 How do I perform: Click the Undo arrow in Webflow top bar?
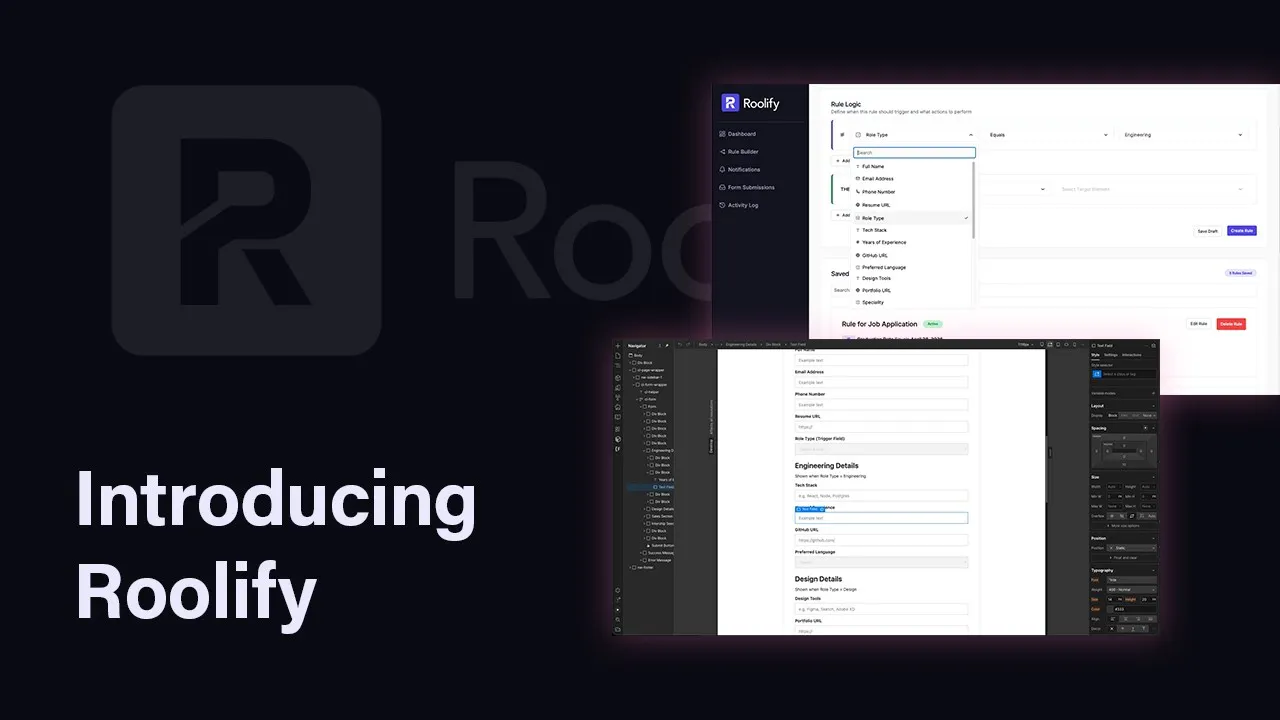pos(680,344)
